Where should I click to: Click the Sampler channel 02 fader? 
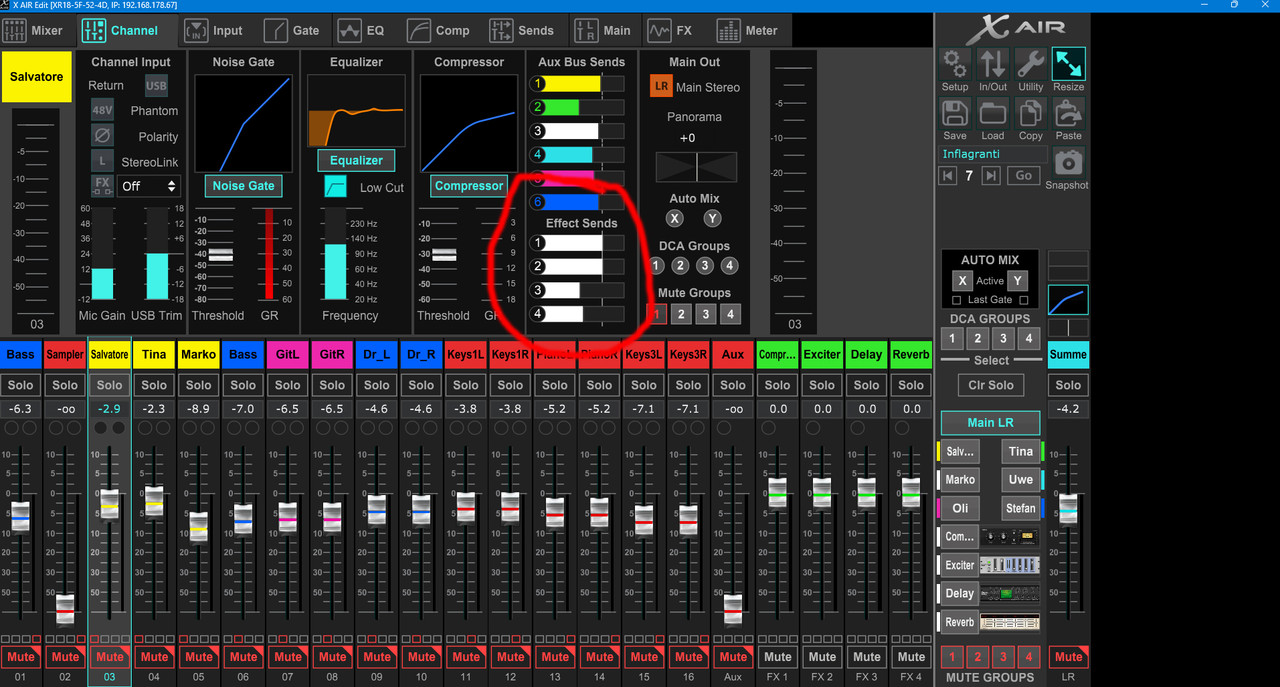tap(65, 608)
